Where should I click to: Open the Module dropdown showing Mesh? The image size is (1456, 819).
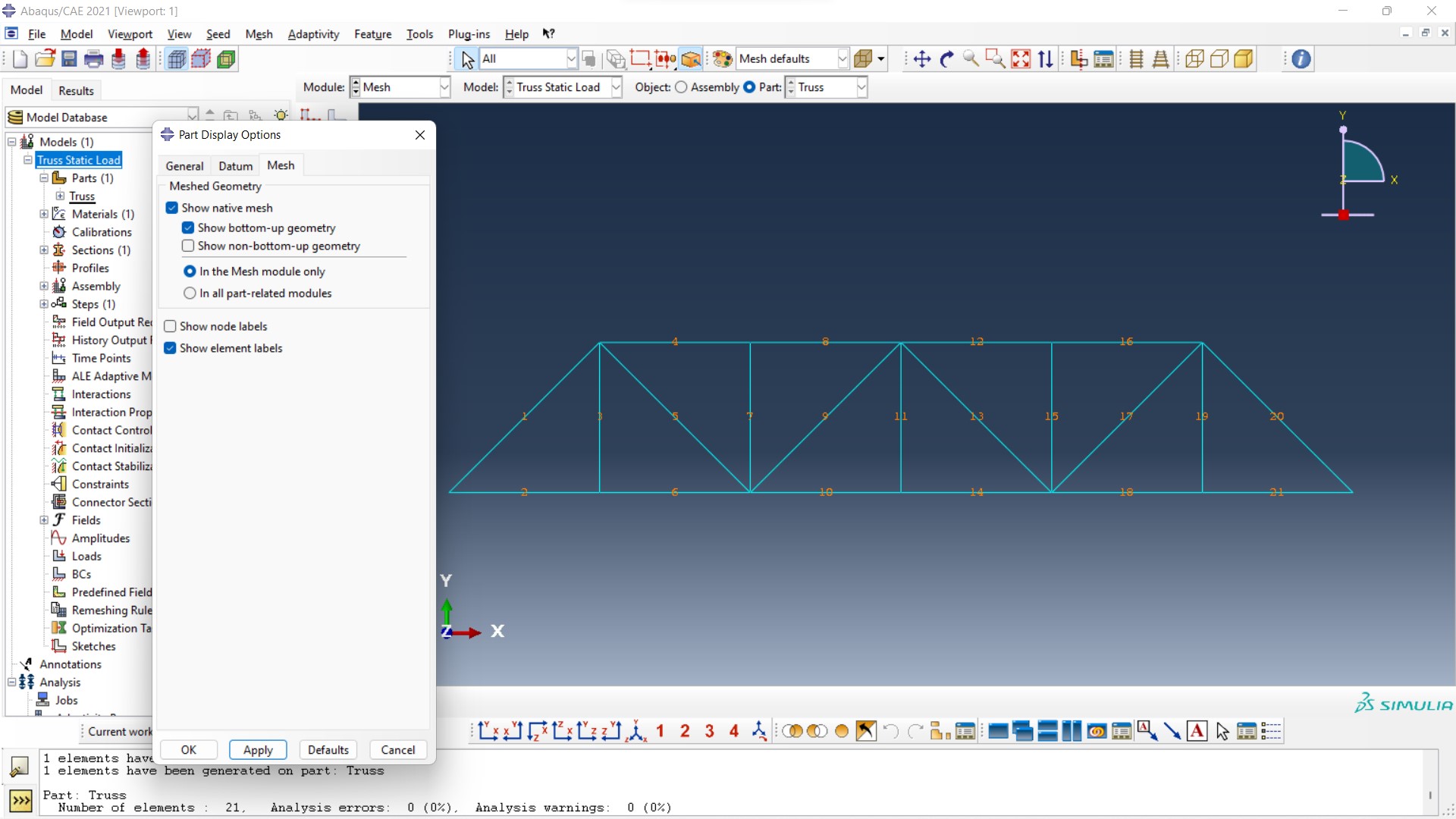(444, 87)
